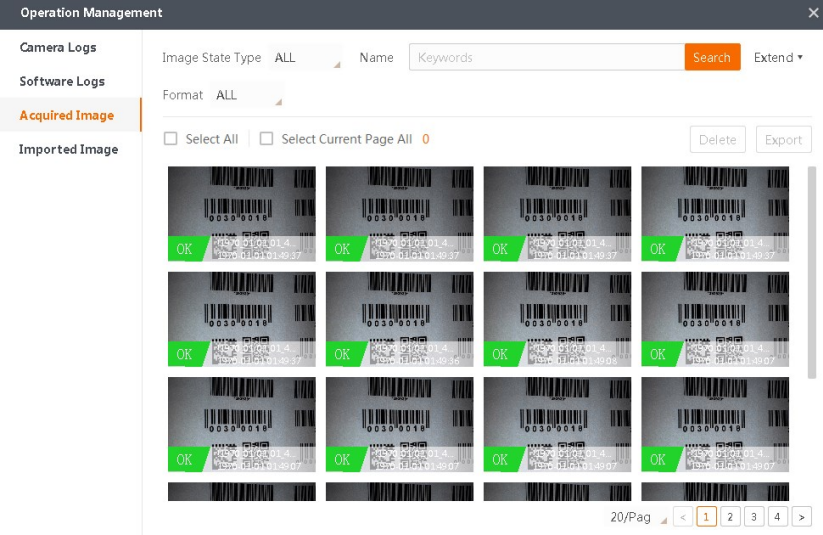The image size is (823, 535).
Task: Select second thumbnail in third row
Action: pyautogui.click(x=399, y=424)
